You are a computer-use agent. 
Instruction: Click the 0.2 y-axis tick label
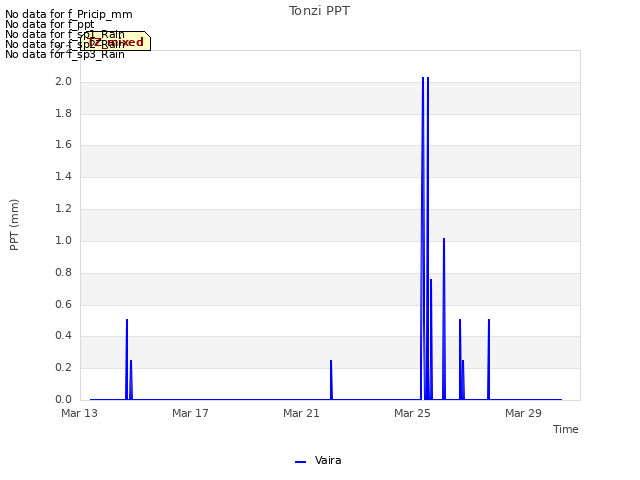click(63, 367)
